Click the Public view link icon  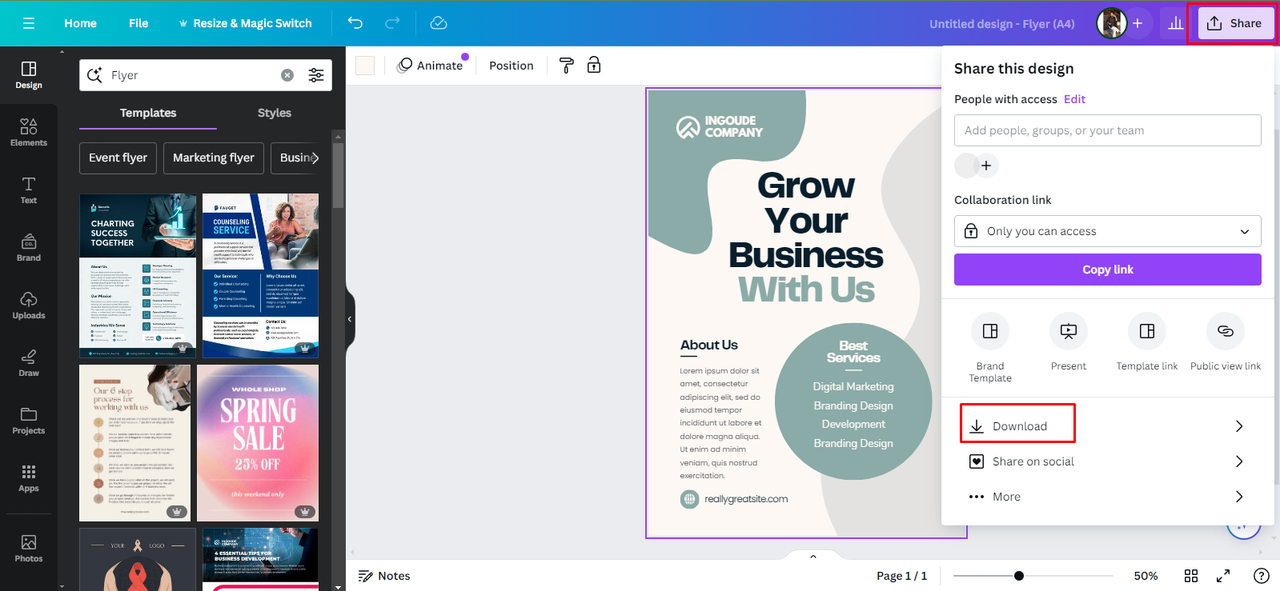pos(1225,331)
